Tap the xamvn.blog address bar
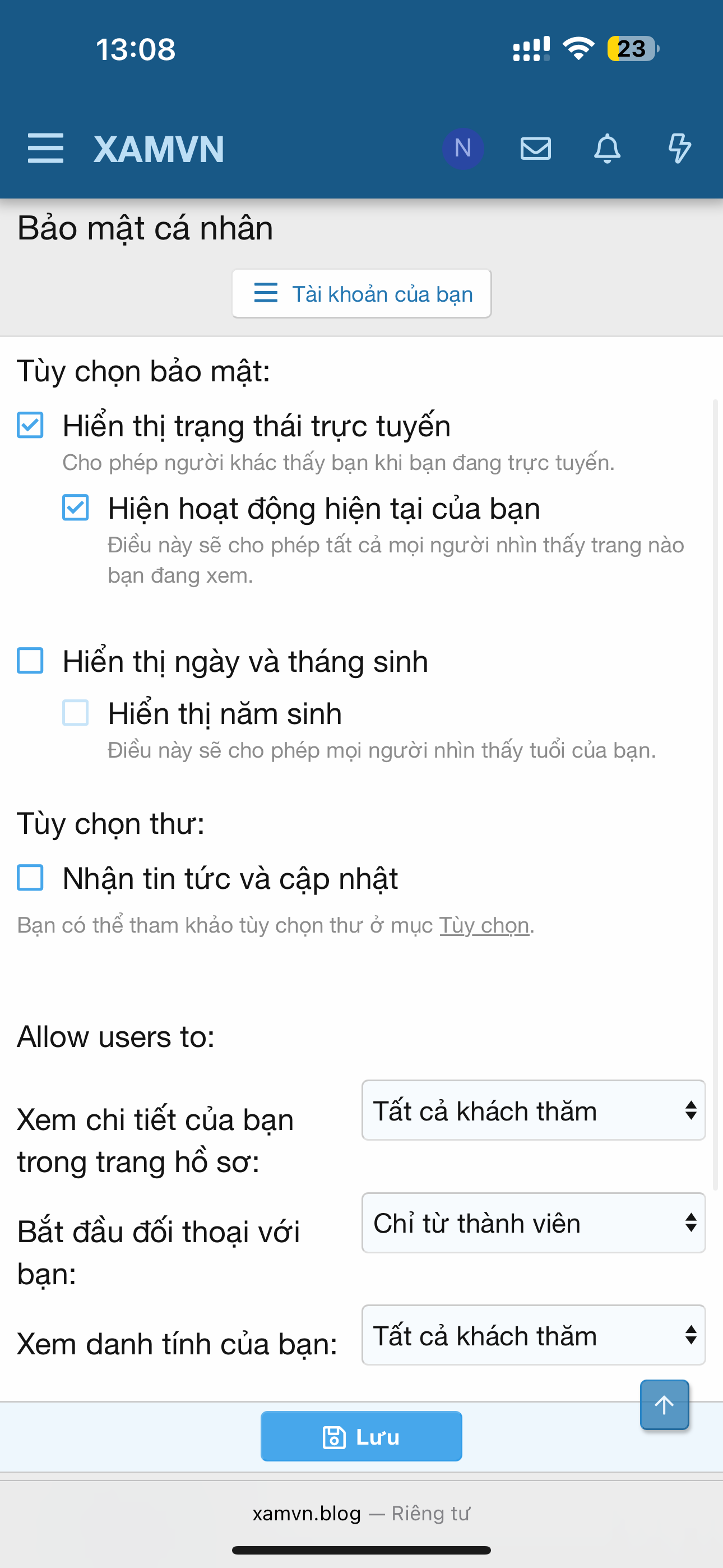 (361, 1513)
